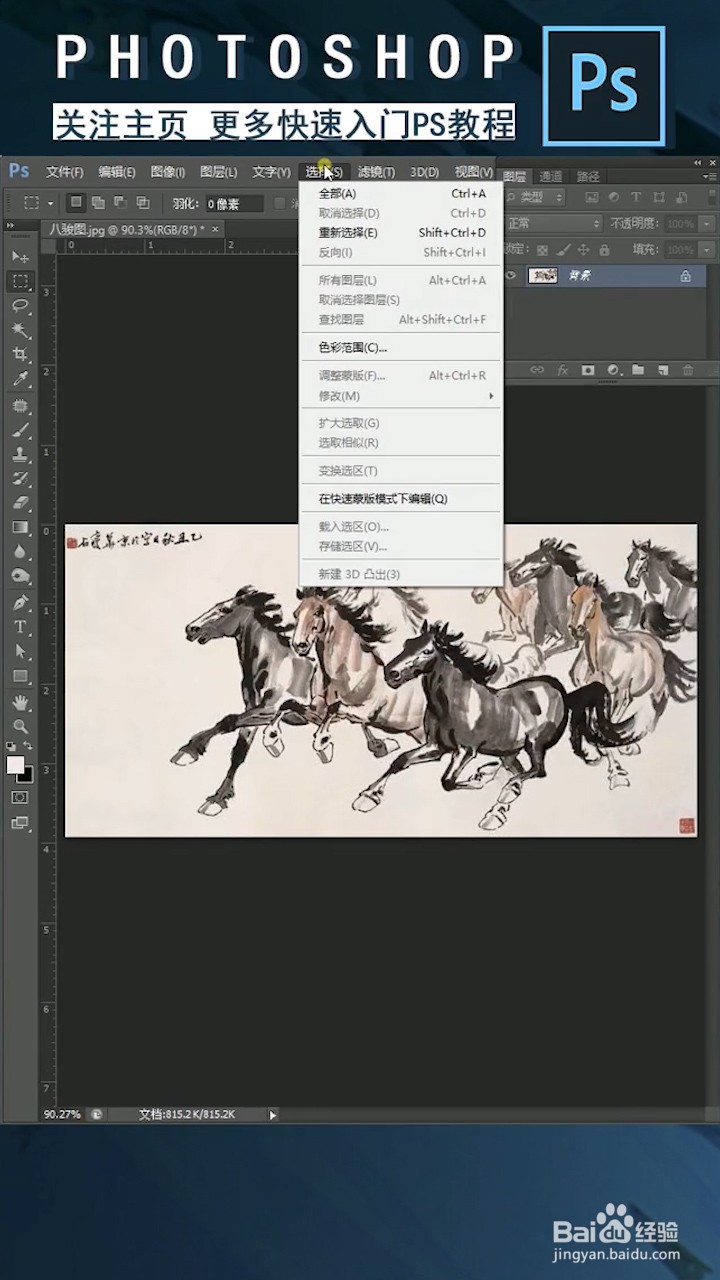The width and height of the screenshot is (720, 1280).
Task: Click the link layers icon
Action: click(x=537, y=370)
